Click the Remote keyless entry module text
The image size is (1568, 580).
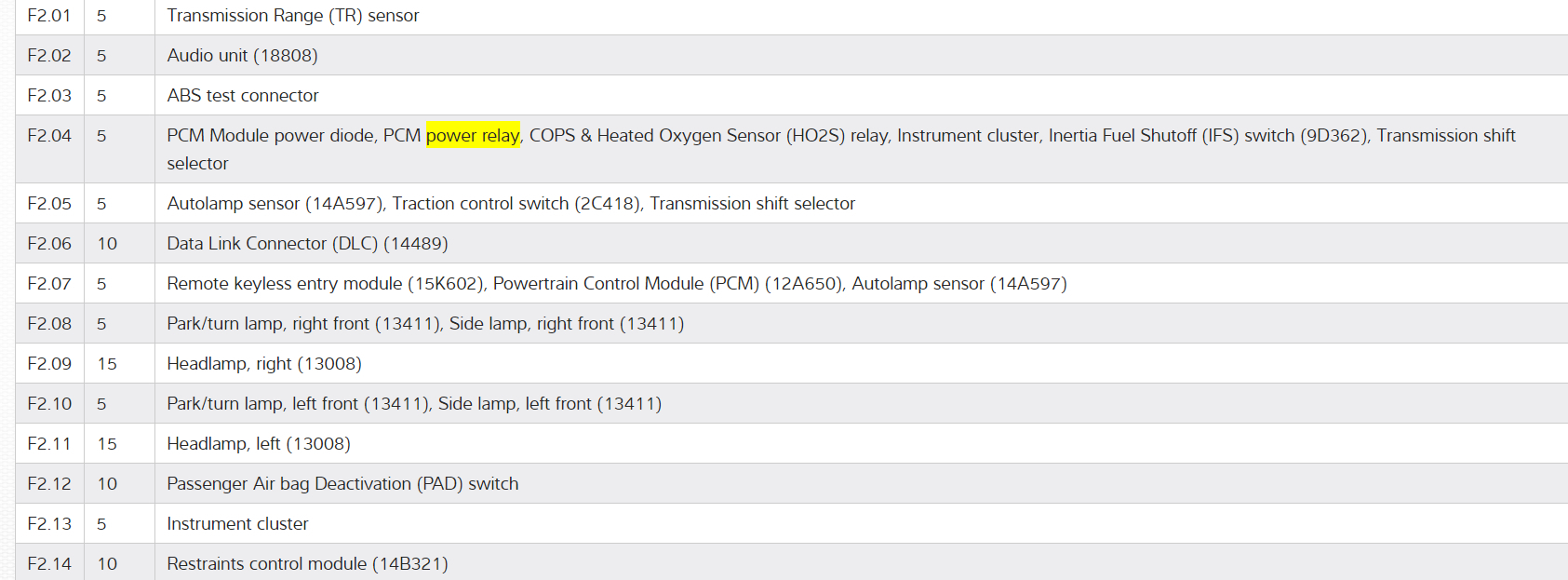(285, 284)
